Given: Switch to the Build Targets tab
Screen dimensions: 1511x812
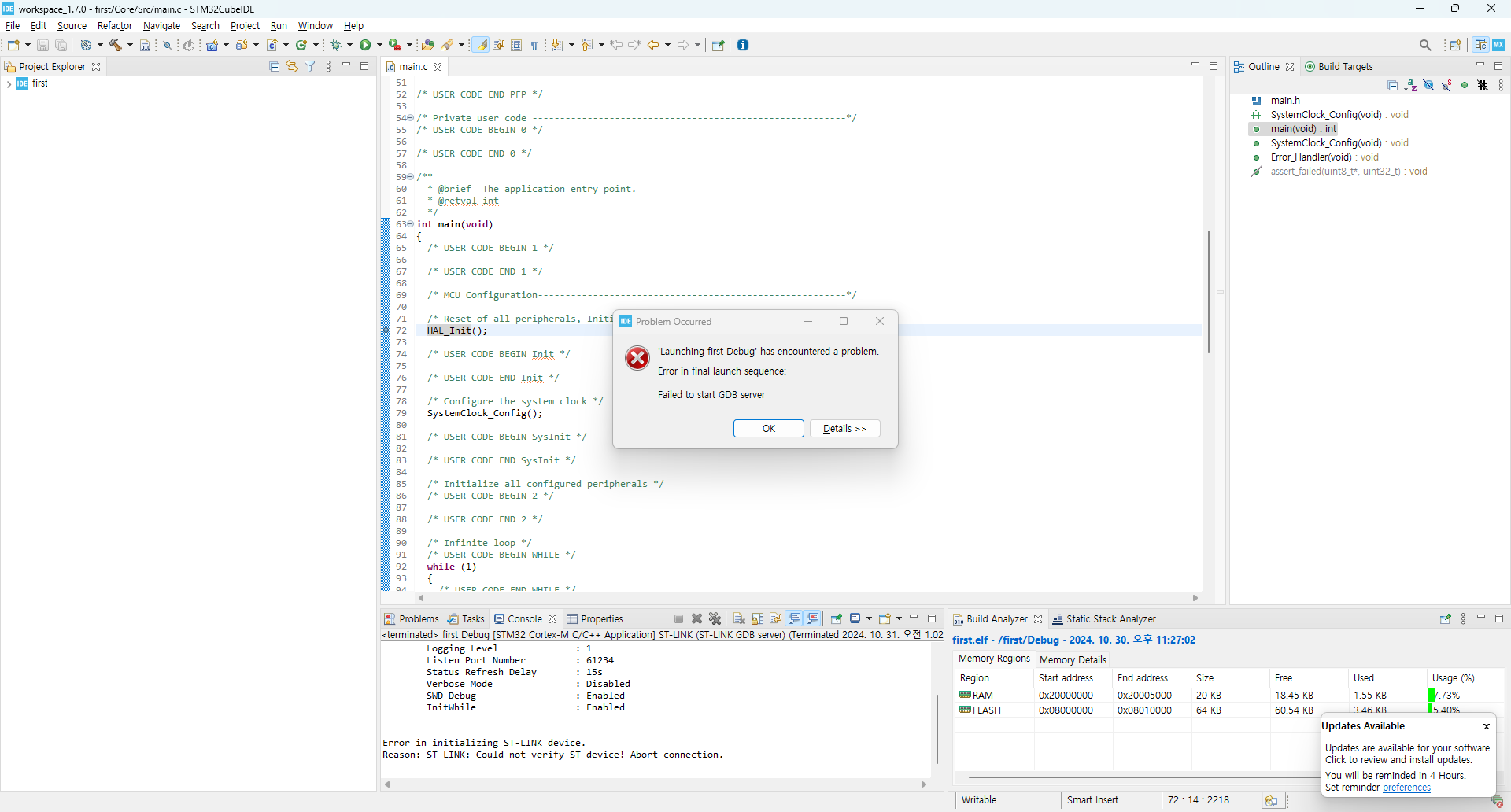Looking at the screenshot, I should 1339,67.
